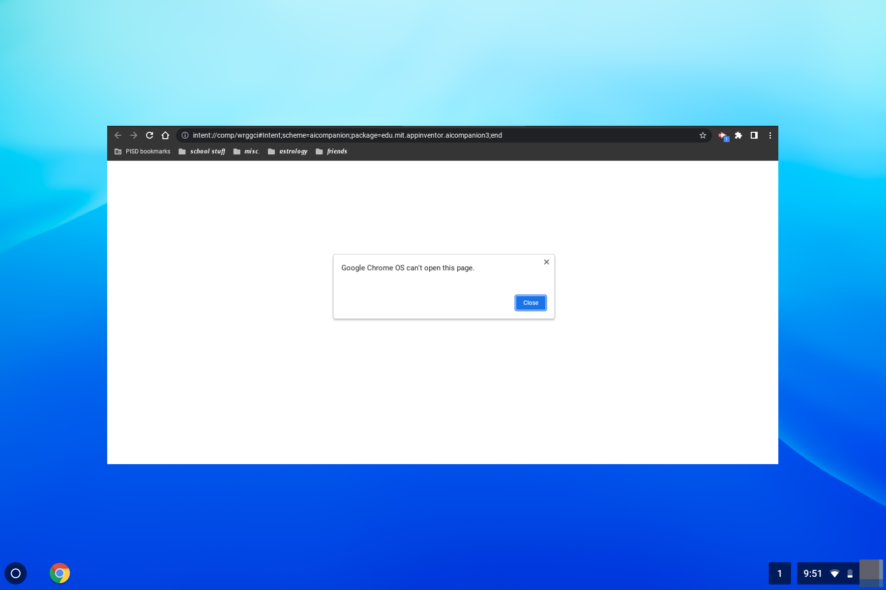Click the browser forward arrow
Viewport: 886px width, 590px height.
pyautogui.click(x=133, y=136)
